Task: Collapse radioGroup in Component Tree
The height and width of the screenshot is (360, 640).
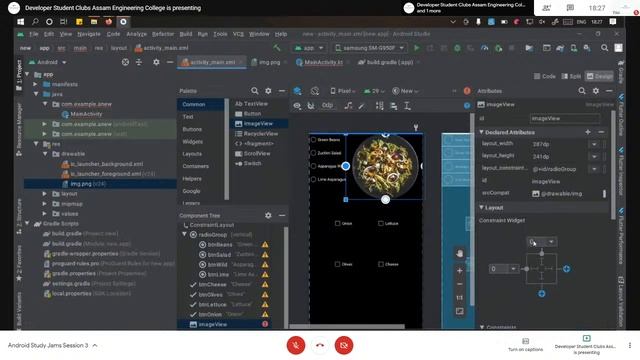Action: (184, 234)
